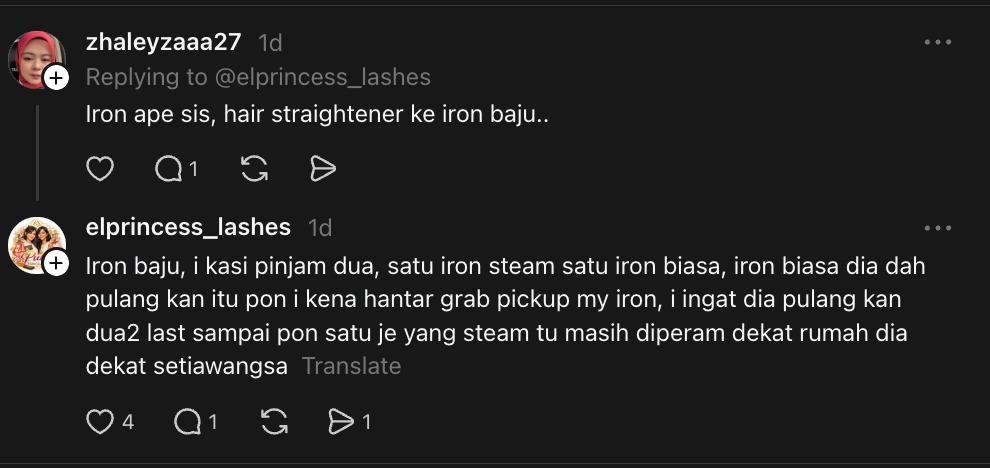Open more options for the elprincess_lashes reply
Image resolution: width=990 pixels, height=468 pixels.
[x=938, y=228]
